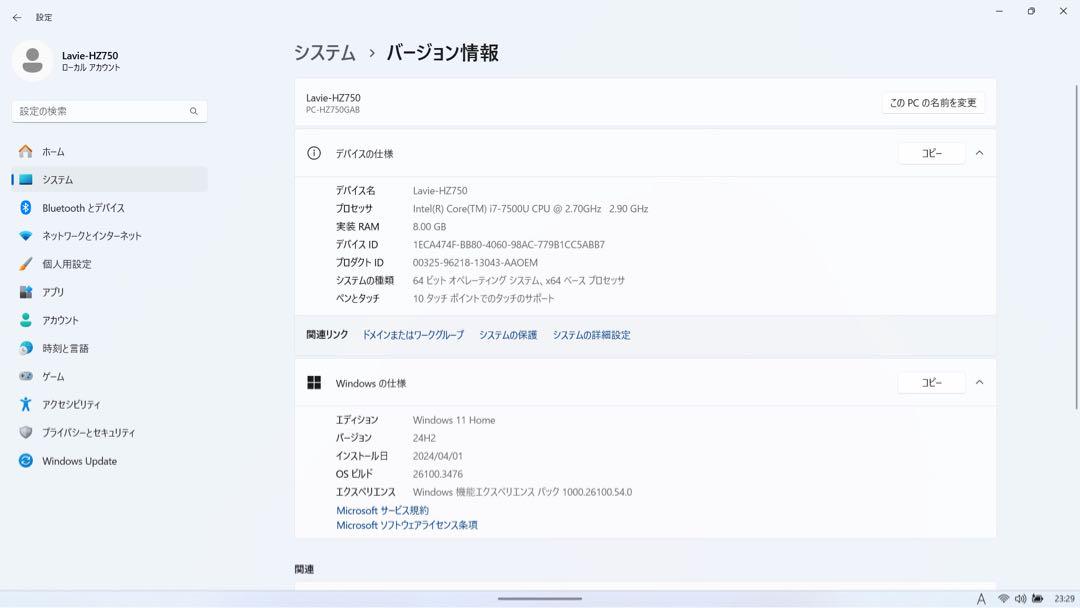Viewport: 1080px width, 608px height.
Task: Click システム in the breadcrumb
Action: coord(325,53)
